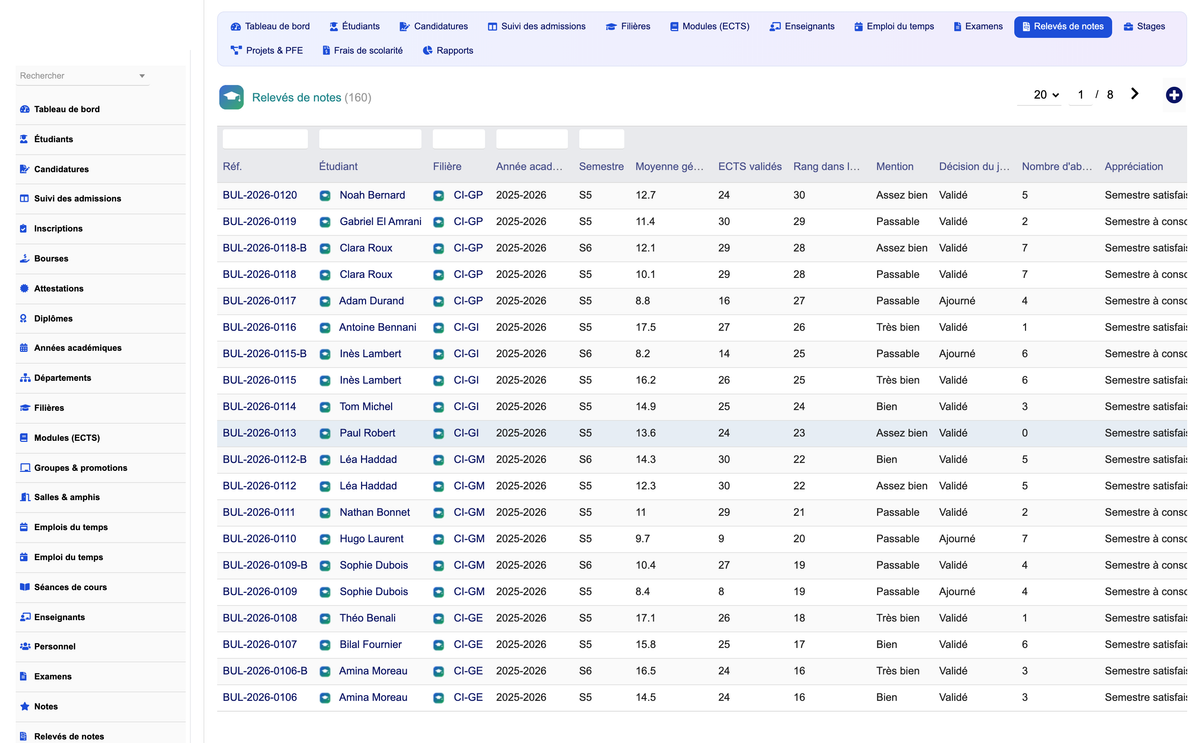Image resolution: width=1200 pixels, height=743 pixels.
Task: Click the Semestre filter input field
Action: click(x=601, y=139)
